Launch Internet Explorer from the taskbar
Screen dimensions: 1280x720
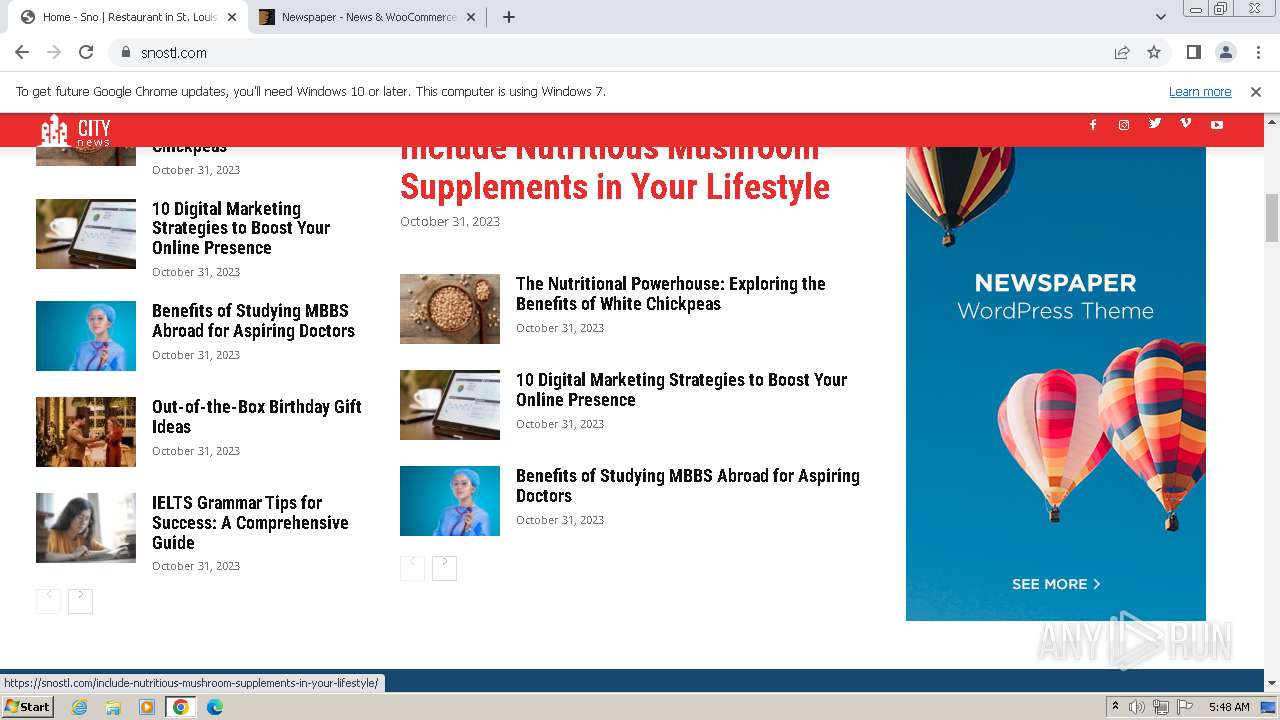point(80,707)
